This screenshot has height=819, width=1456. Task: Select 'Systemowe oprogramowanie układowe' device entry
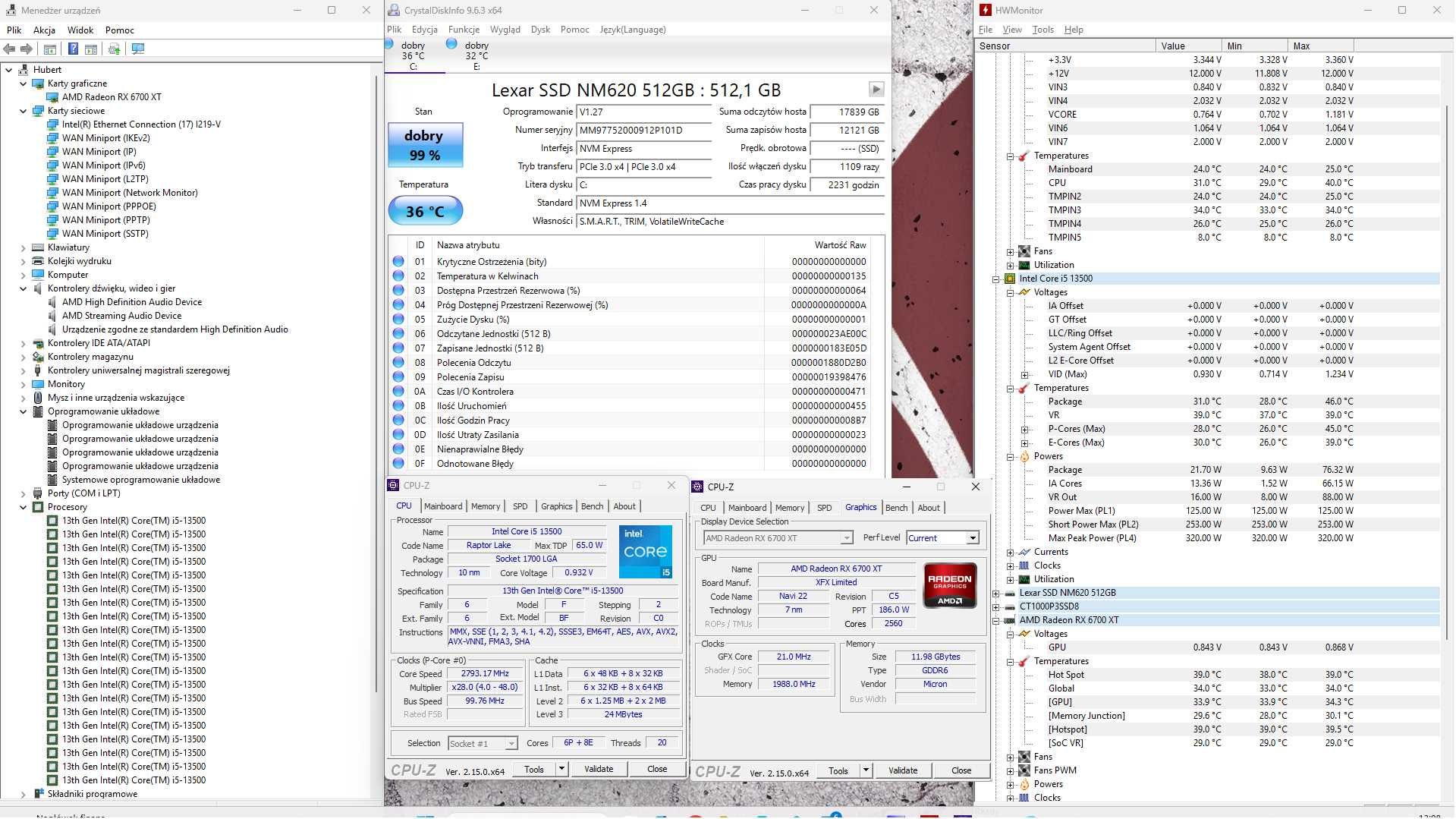tap(141, 480)
